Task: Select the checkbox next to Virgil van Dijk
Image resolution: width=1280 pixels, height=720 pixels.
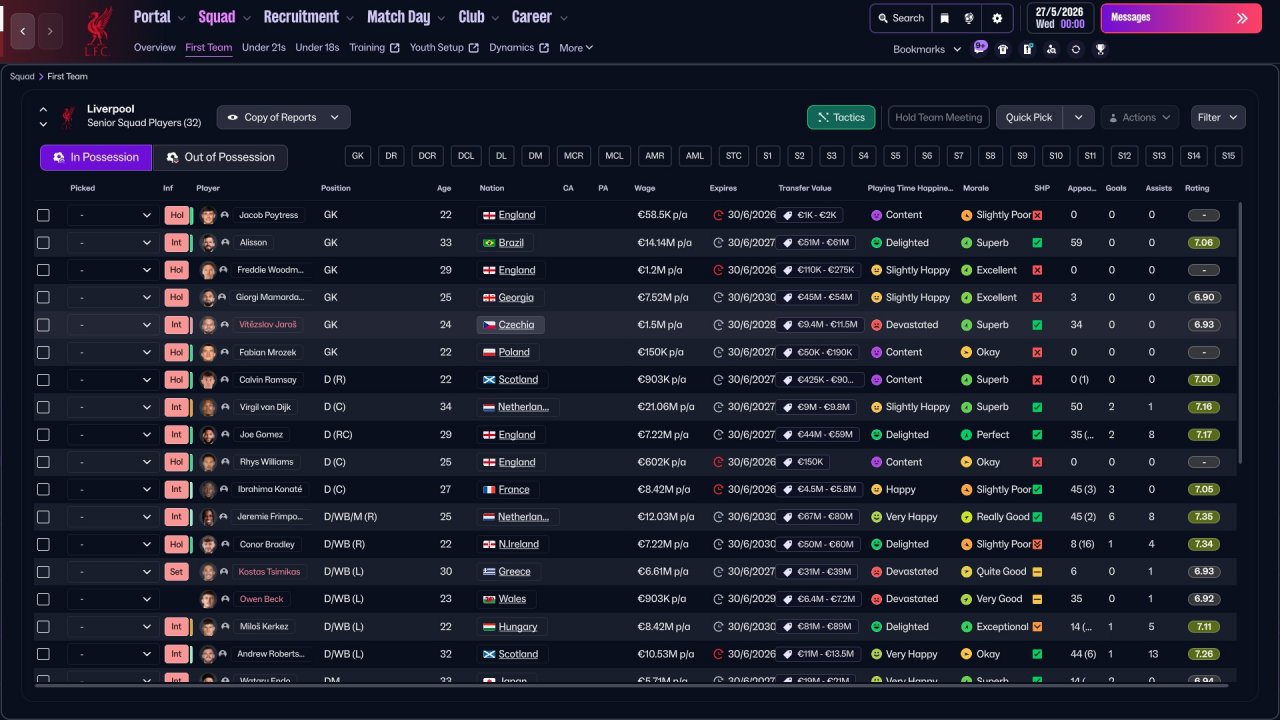Action: (43, 407)
